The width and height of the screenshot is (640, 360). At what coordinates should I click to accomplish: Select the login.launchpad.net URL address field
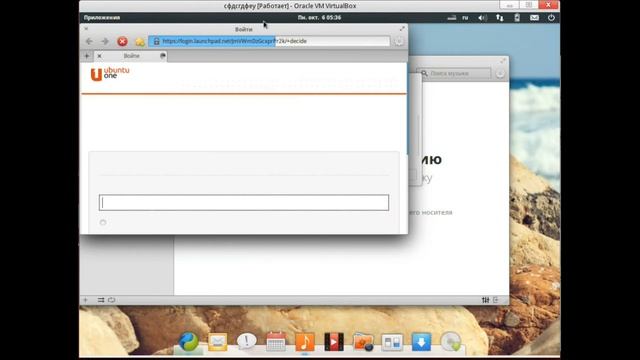(269, 41)
